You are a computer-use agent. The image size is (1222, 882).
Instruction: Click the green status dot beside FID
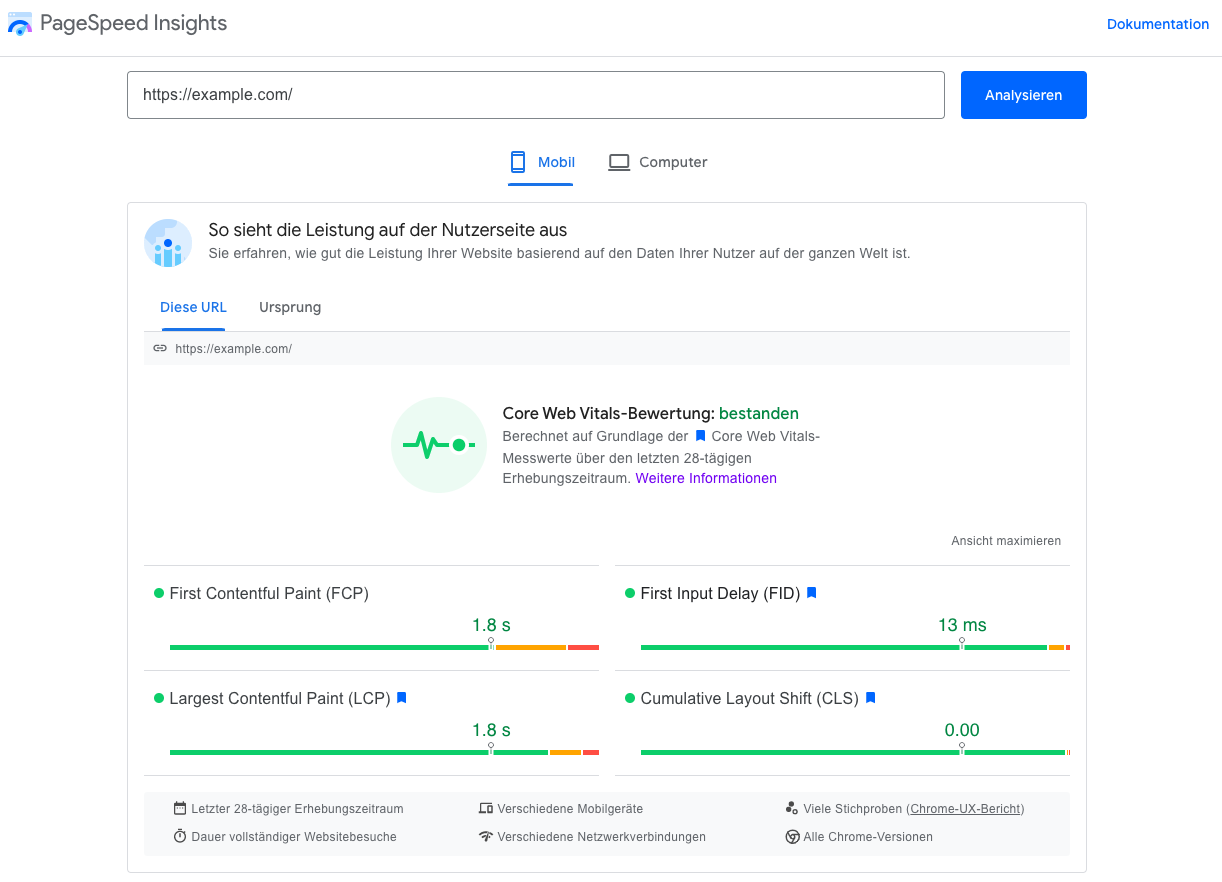click(630, 593)
